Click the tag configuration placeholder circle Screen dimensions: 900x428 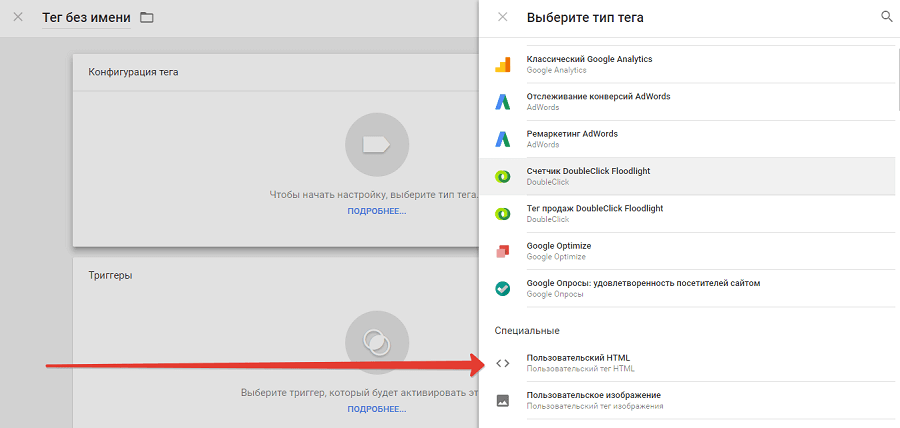point(376,145)
